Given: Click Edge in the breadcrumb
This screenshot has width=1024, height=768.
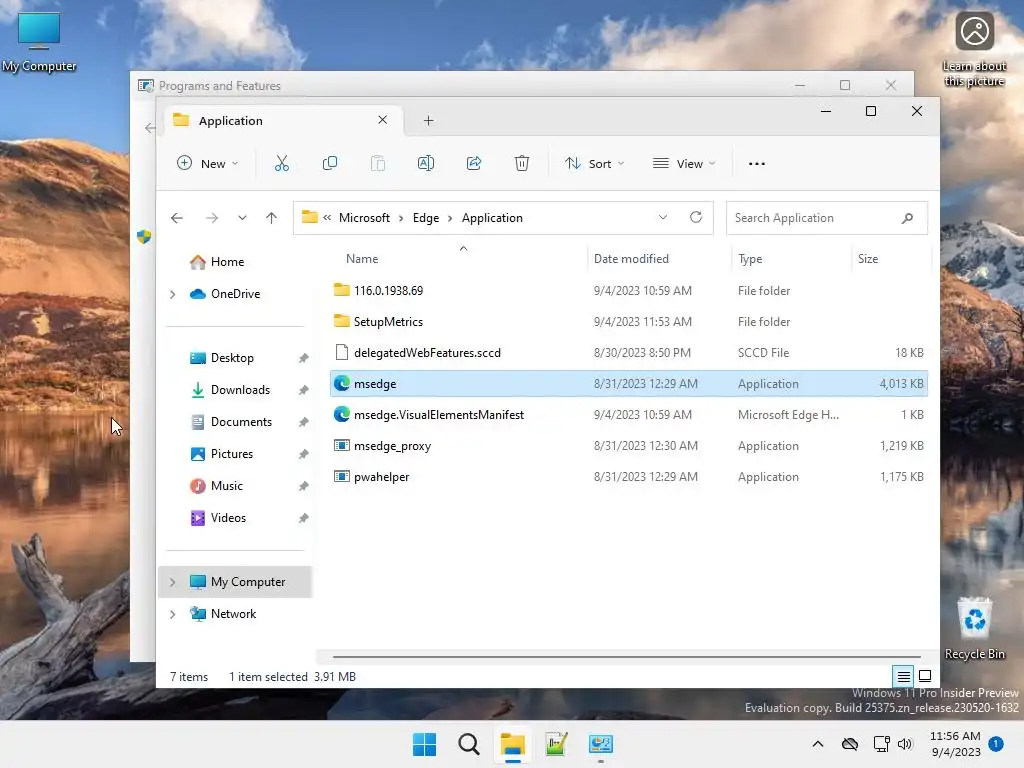Looking at the screenshot, I should pos(426,217).
